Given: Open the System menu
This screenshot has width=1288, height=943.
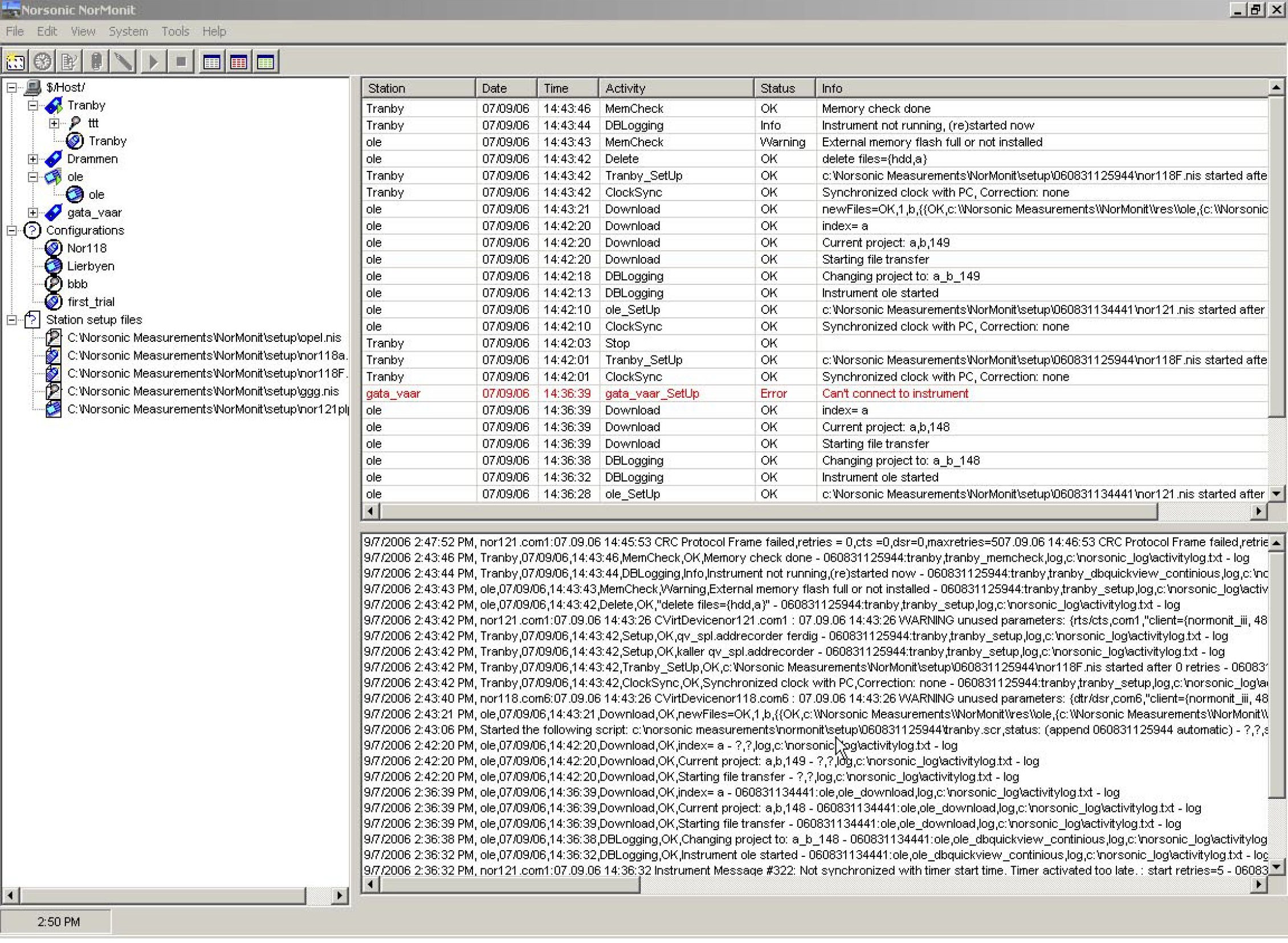Looking at the screenshot, I should click(128, 31).
